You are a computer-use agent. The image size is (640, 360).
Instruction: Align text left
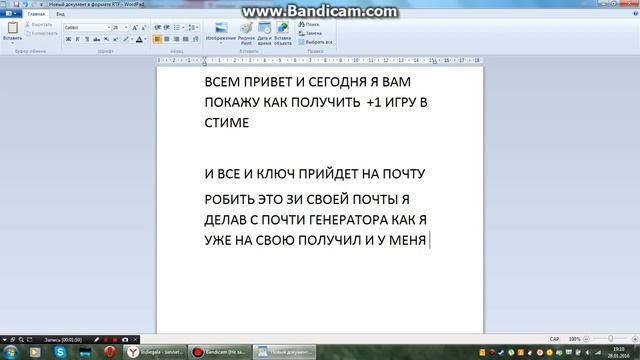tap(158, 39)
